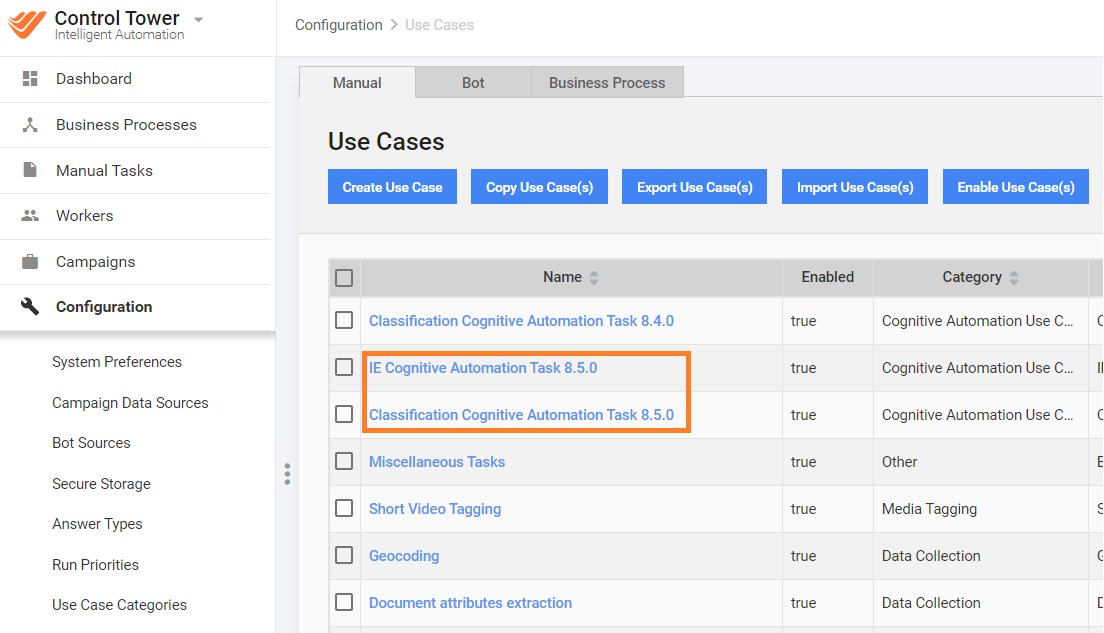The image size is (1104, 633).
Task: Open Secure Storage settings
Action: point(101,484)
